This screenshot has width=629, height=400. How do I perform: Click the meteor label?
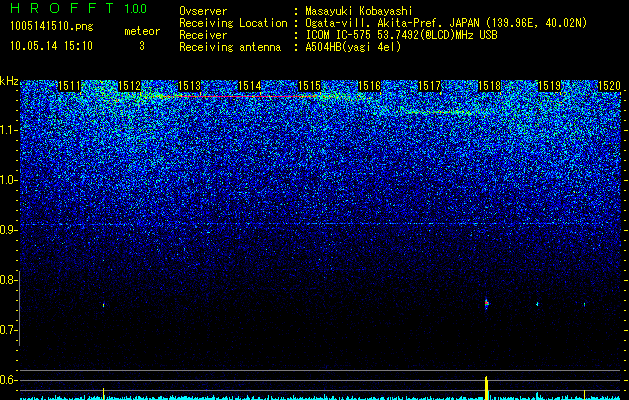tap(142, 31)
